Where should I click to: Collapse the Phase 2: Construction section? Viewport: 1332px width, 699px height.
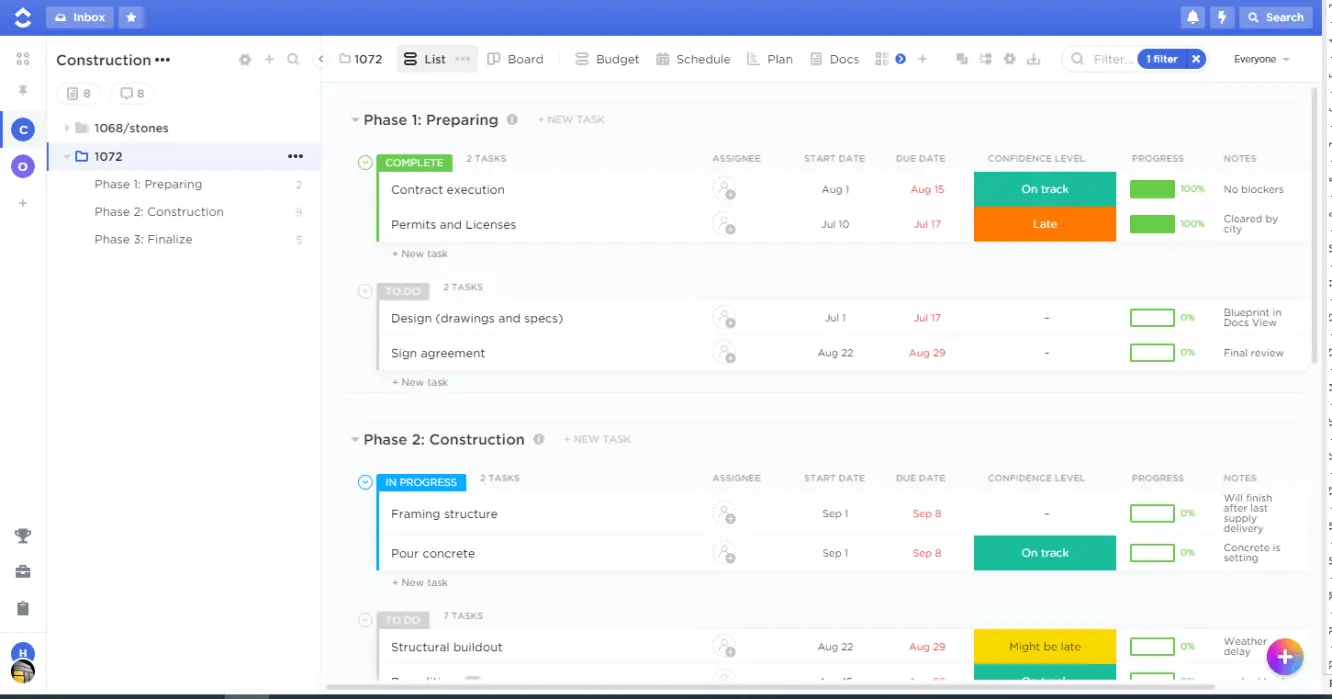[x=355, y=440]
